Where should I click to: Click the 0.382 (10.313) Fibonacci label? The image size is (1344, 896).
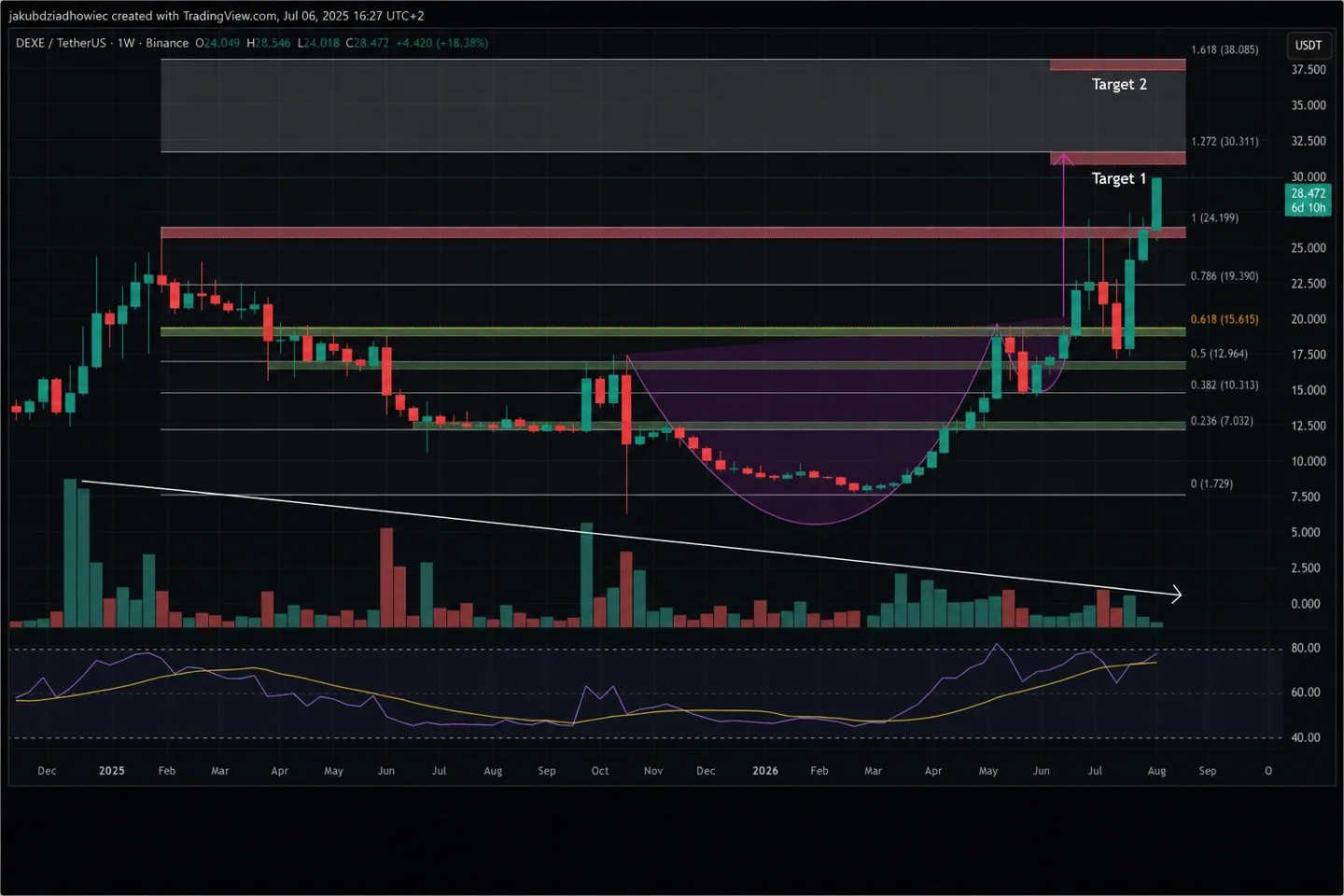[x=1225, y=385]
